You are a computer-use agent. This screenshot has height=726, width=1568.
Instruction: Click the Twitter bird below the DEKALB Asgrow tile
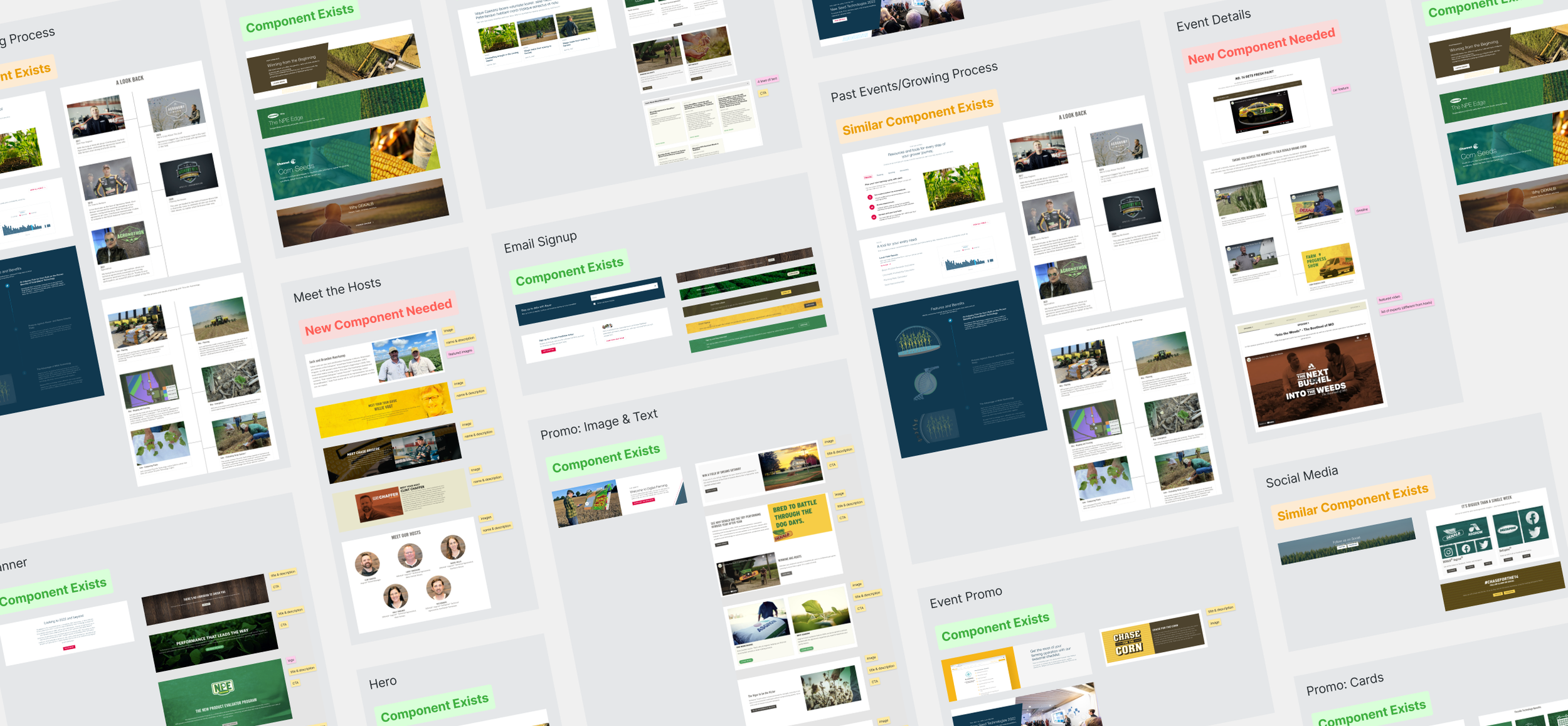pyautogui.click(x=1483, y=545)
